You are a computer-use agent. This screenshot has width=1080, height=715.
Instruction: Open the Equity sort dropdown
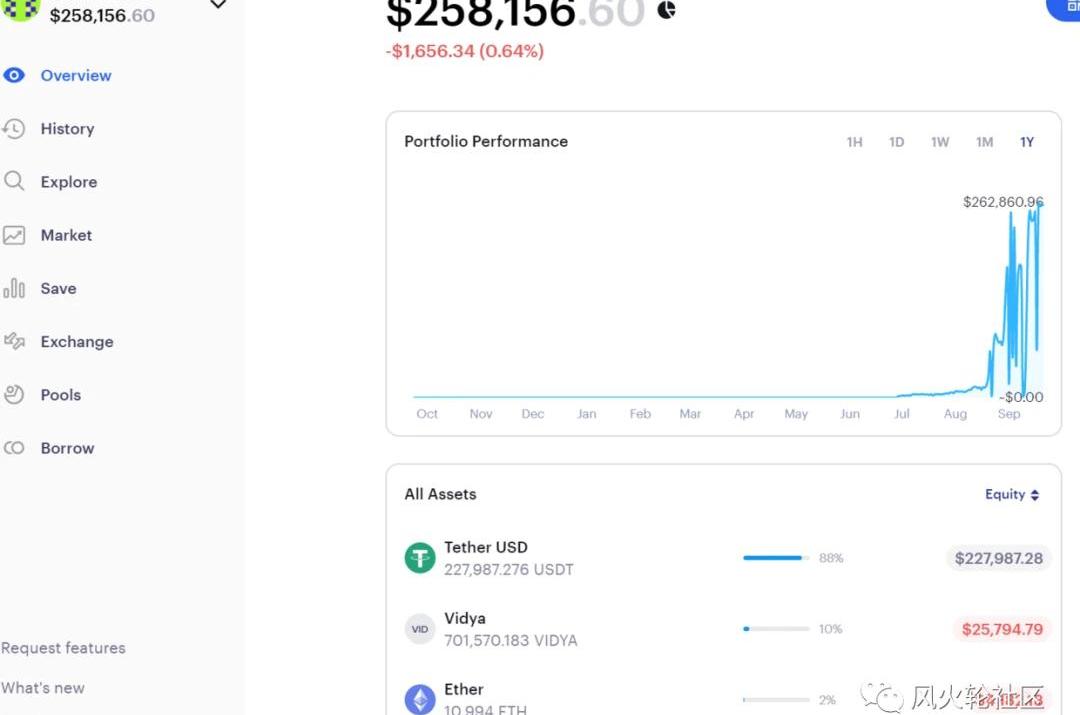(1012, 494)
